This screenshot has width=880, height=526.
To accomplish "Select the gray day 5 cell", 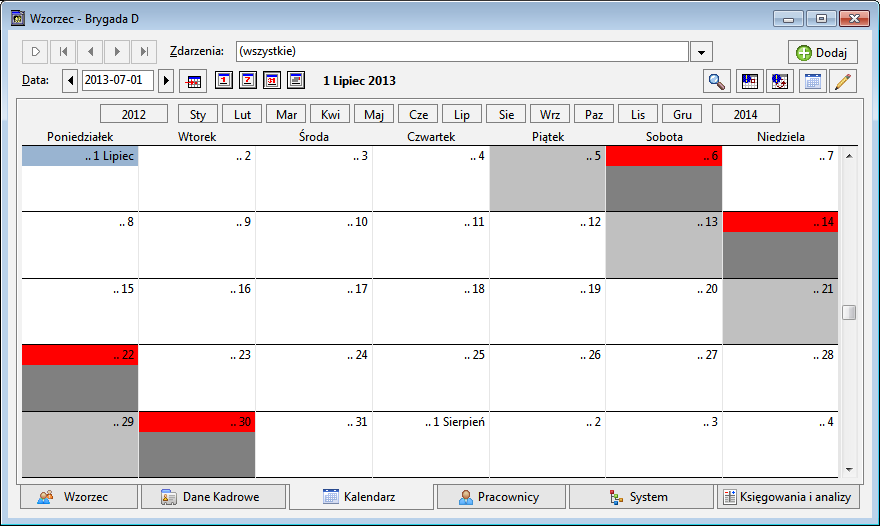I will point(547,179).
